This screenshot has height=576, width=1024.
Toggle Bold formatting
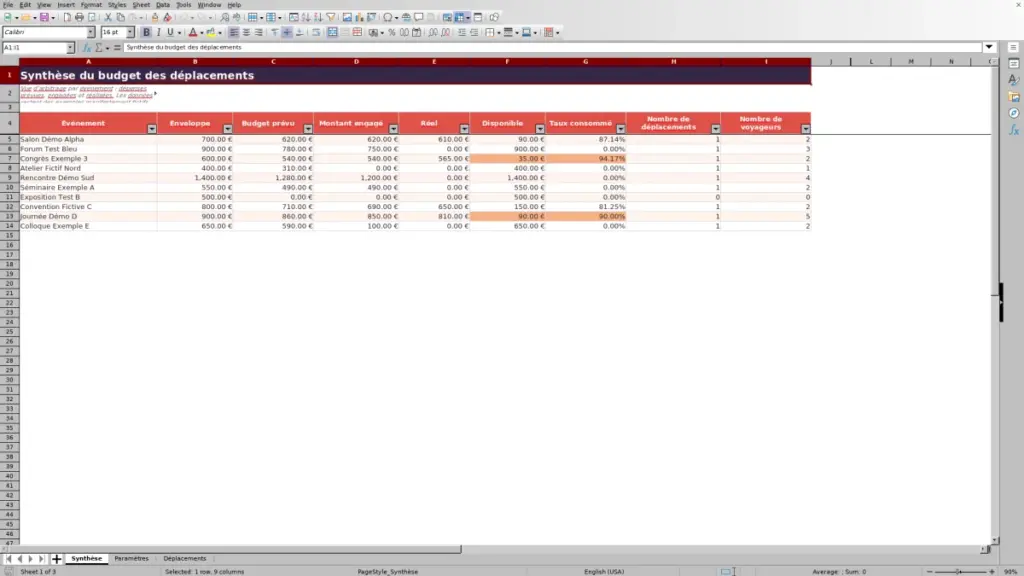tap(146, 33)
